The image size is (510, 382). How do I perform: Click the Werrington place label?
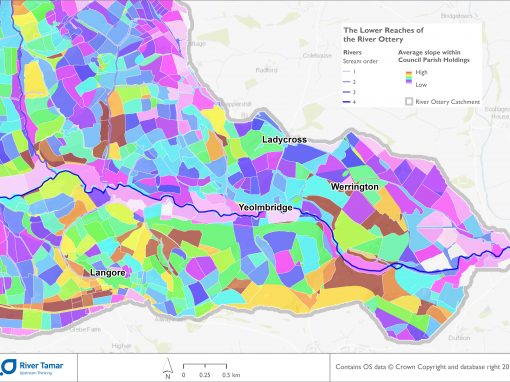click(355, 187)
